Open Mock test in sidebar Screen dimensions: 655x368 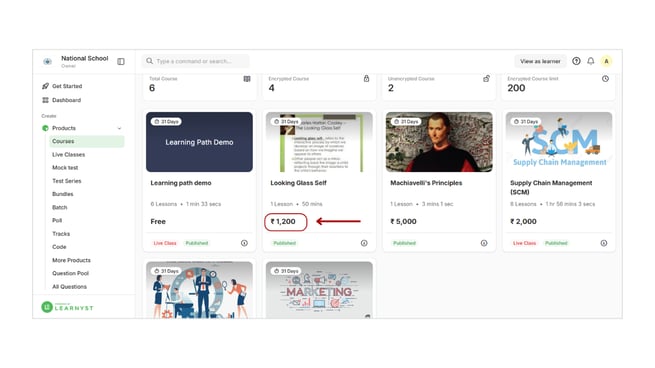coord(65,168)
